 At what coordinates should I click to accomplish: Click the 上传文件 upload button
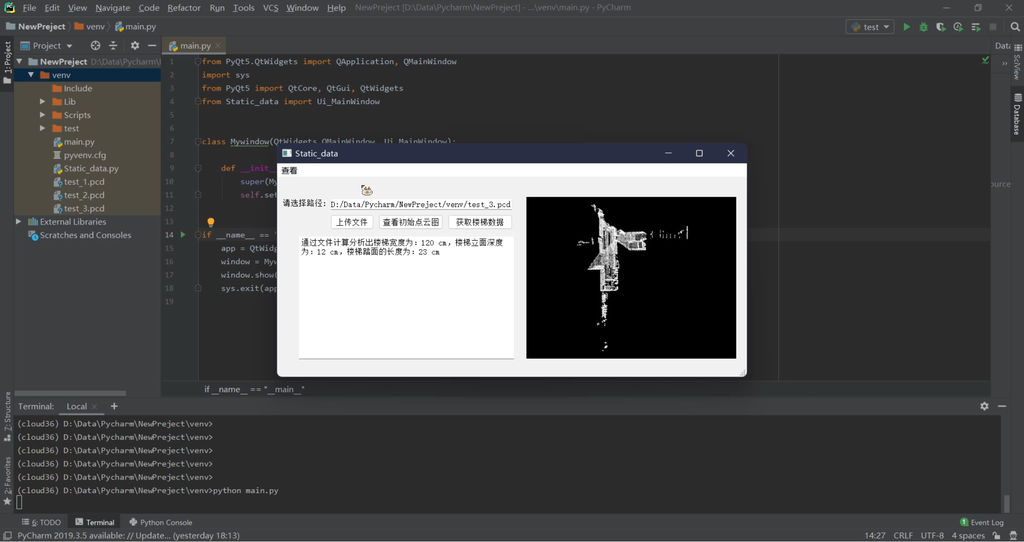click(x=351, y=222)
